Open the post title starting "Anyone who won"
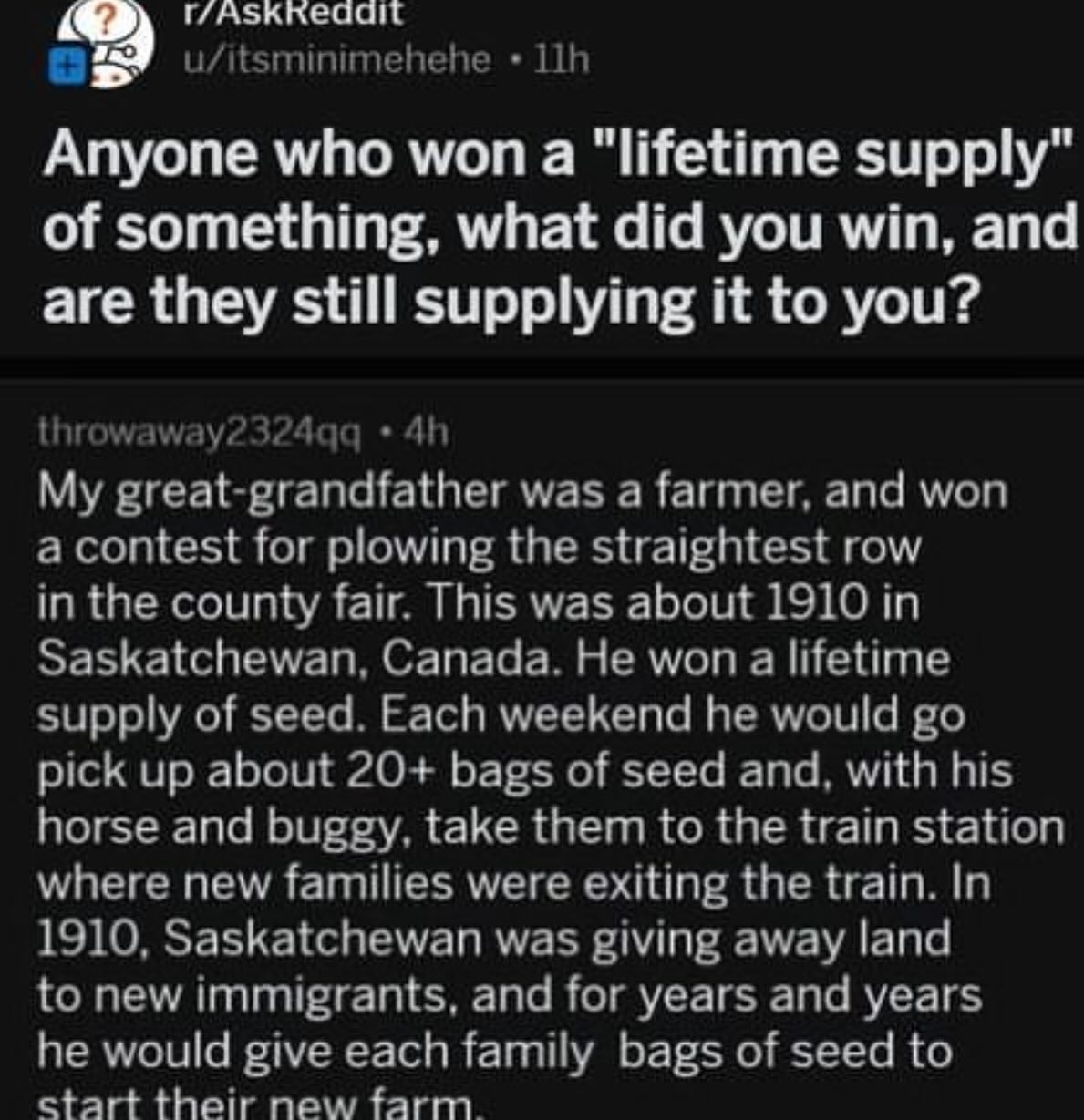The width and height of the screenshot is (1084, 1120). 555,155
